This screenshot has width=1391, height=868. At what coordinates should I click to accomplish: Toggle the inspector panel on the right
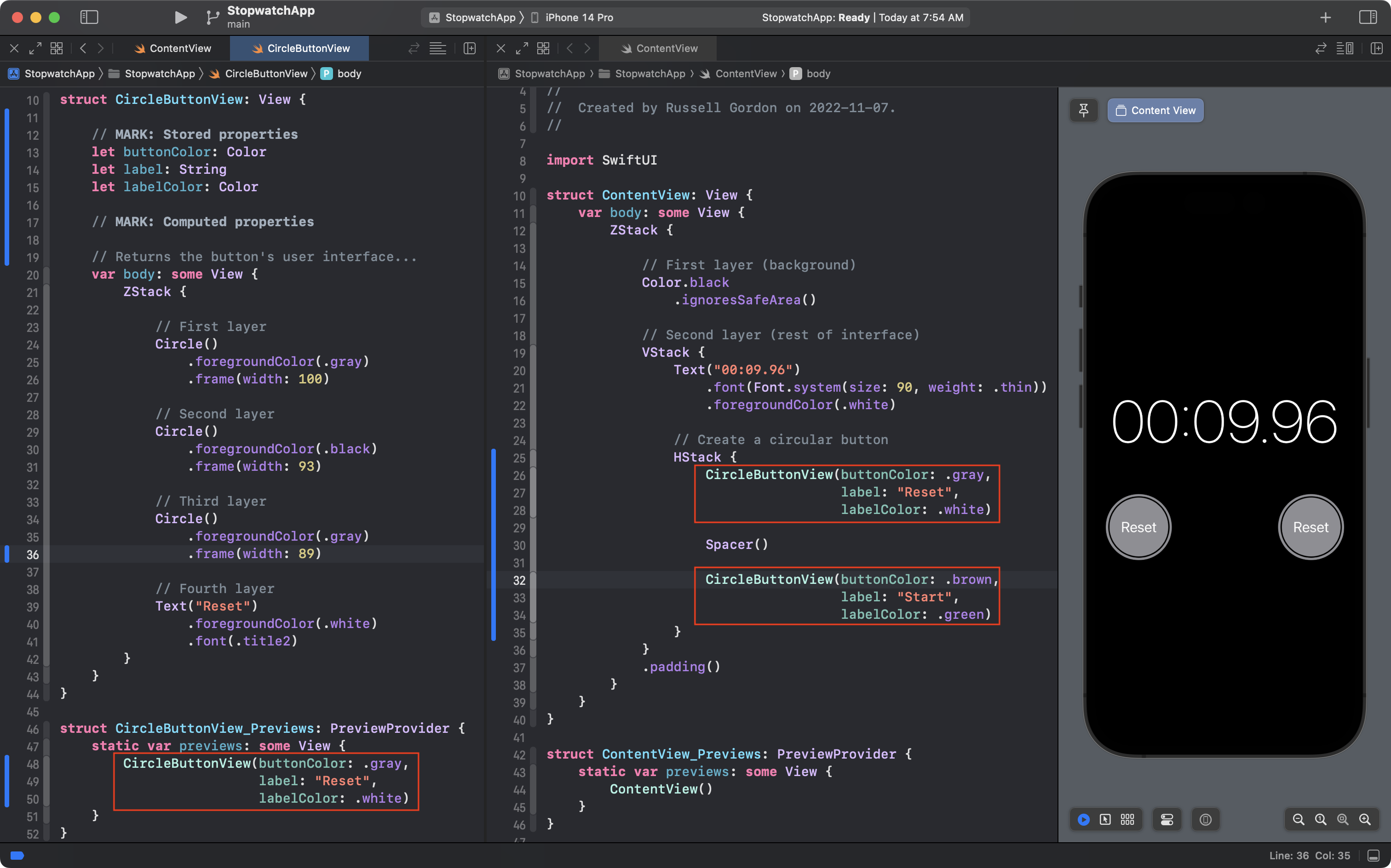[1368, 17]
